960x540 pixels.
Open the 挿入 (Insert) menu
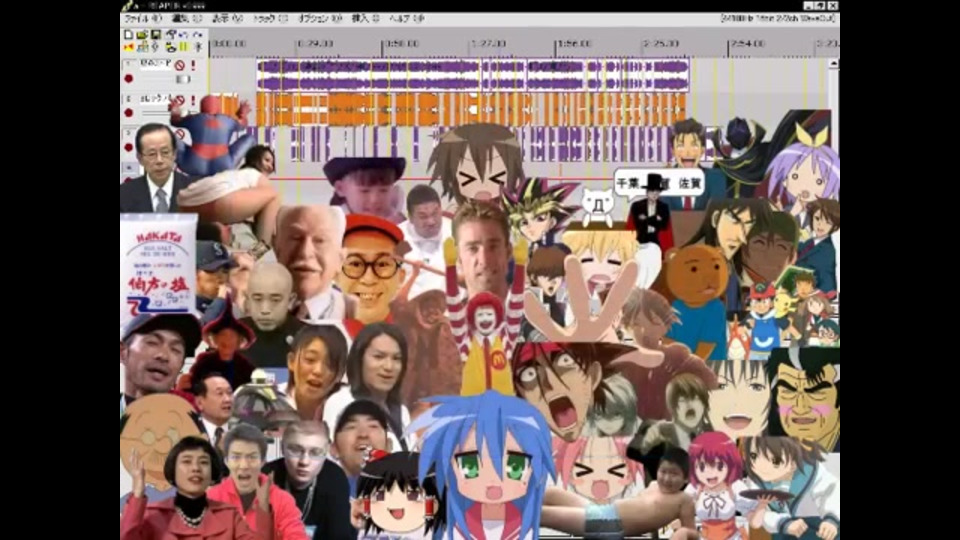(x=366, y=18)
